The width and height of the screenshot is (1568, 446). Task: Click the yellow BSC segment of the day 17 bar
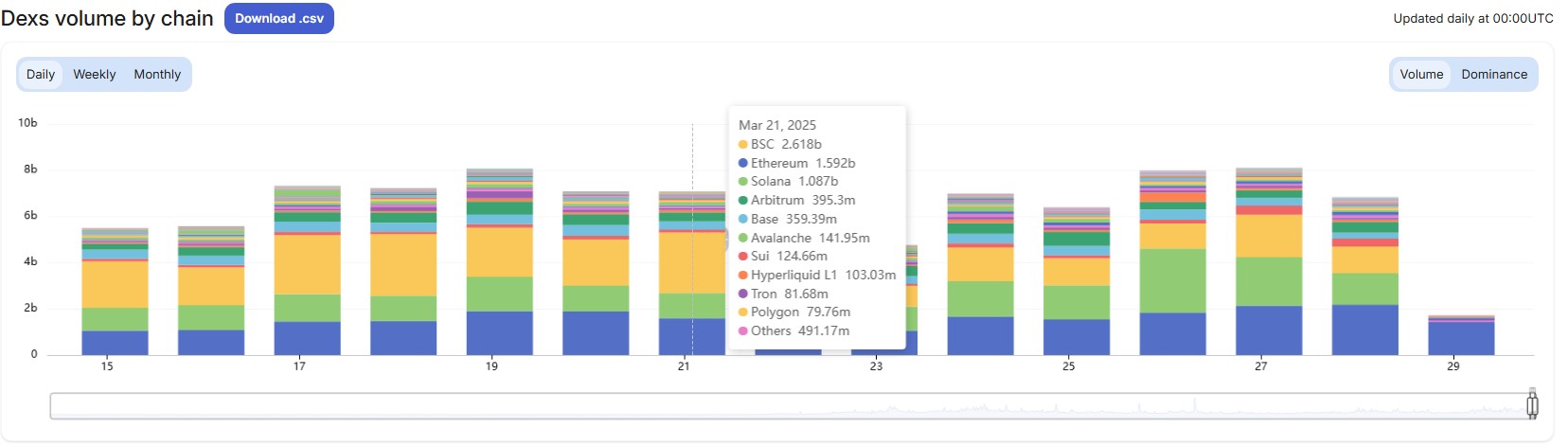[307, 264]
